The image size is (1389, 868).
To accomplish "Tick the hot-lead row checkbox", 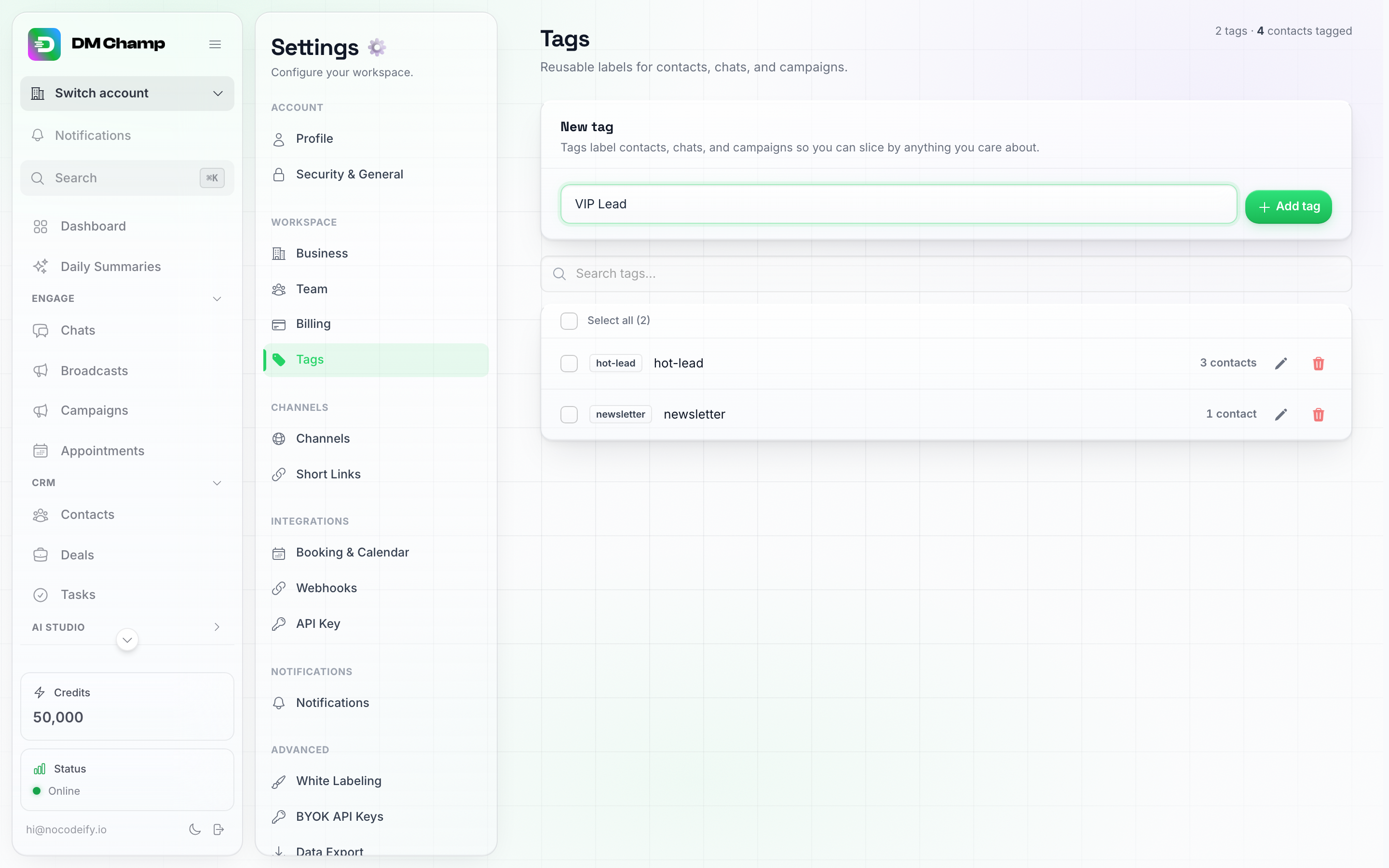I will tap(569, 364).
